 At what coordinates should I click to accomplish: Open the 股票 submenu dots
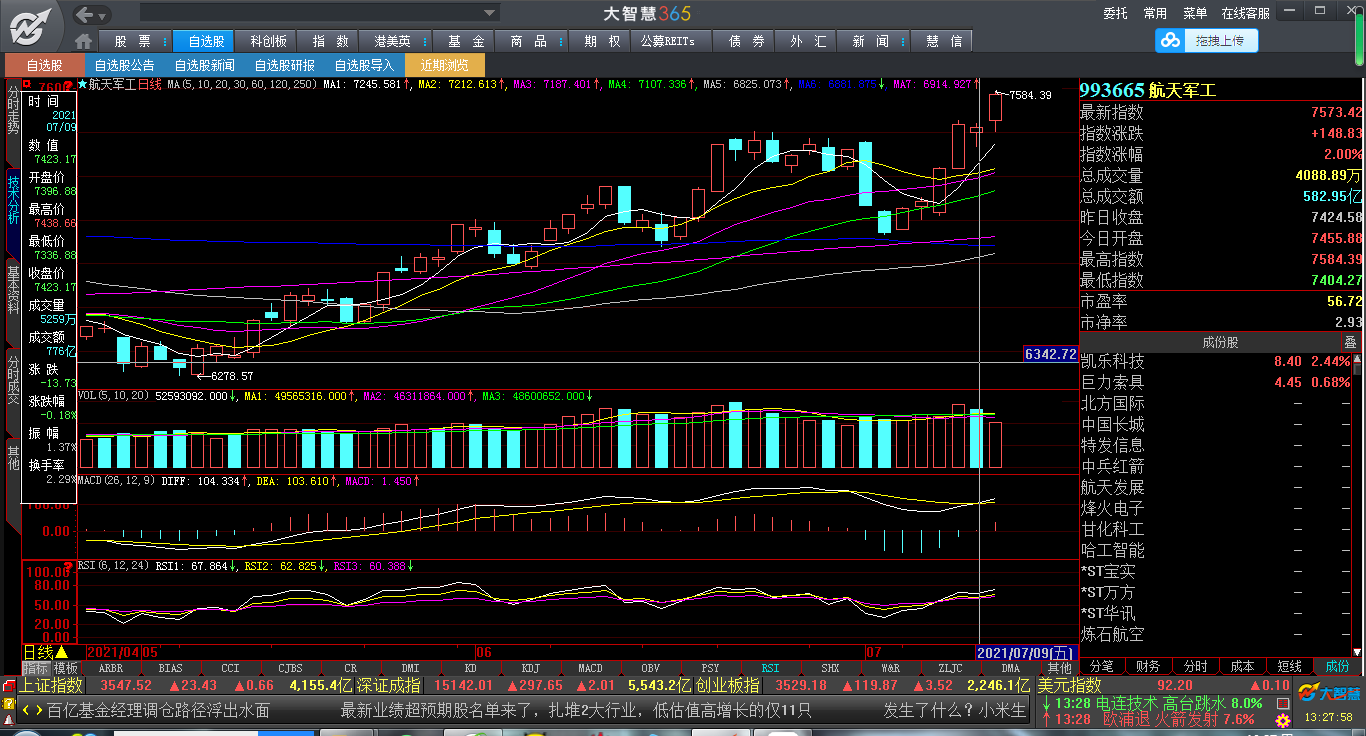[165, 41]
